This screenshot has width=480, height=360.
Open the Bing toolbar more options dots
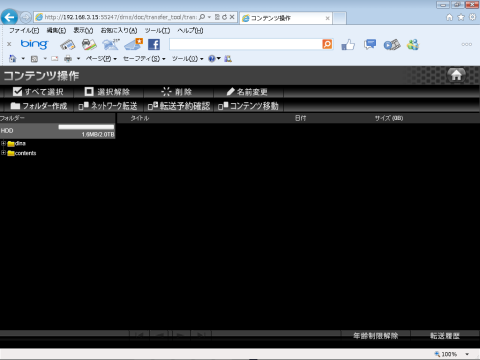pyautogui.click(x=466, y=44)
